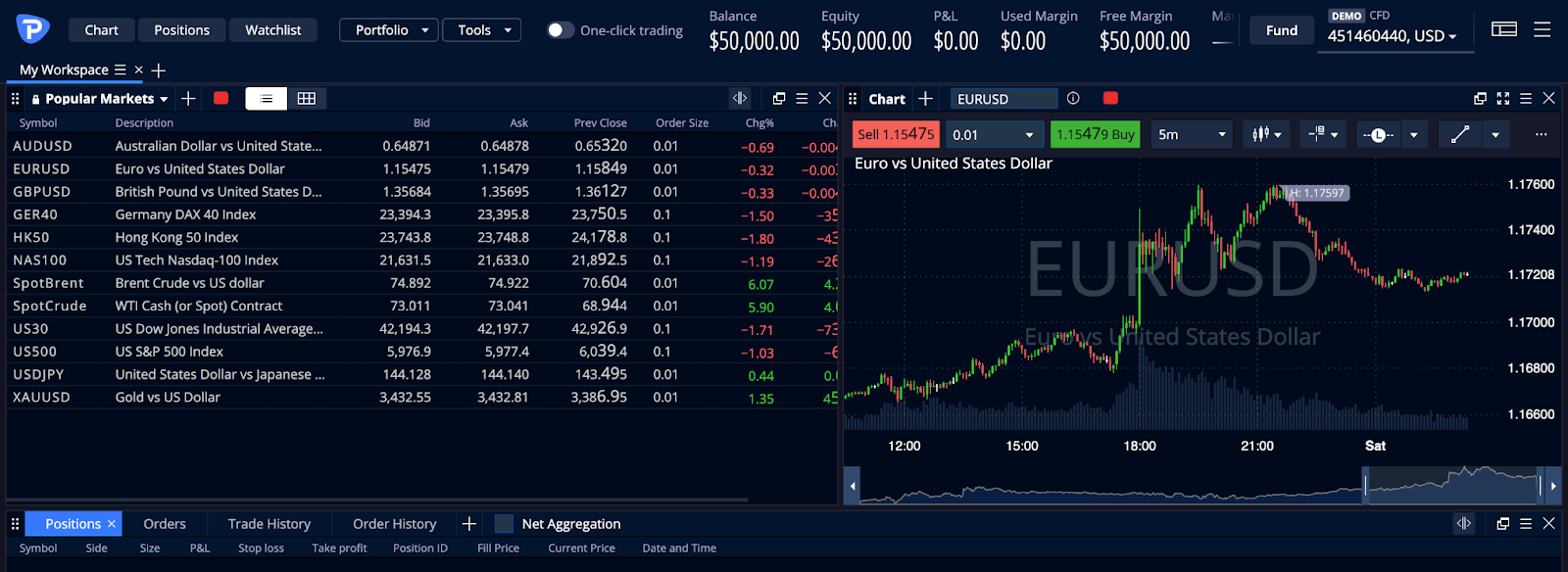
Task: Switch Popular Markets to list view
Action: [266, 98]
